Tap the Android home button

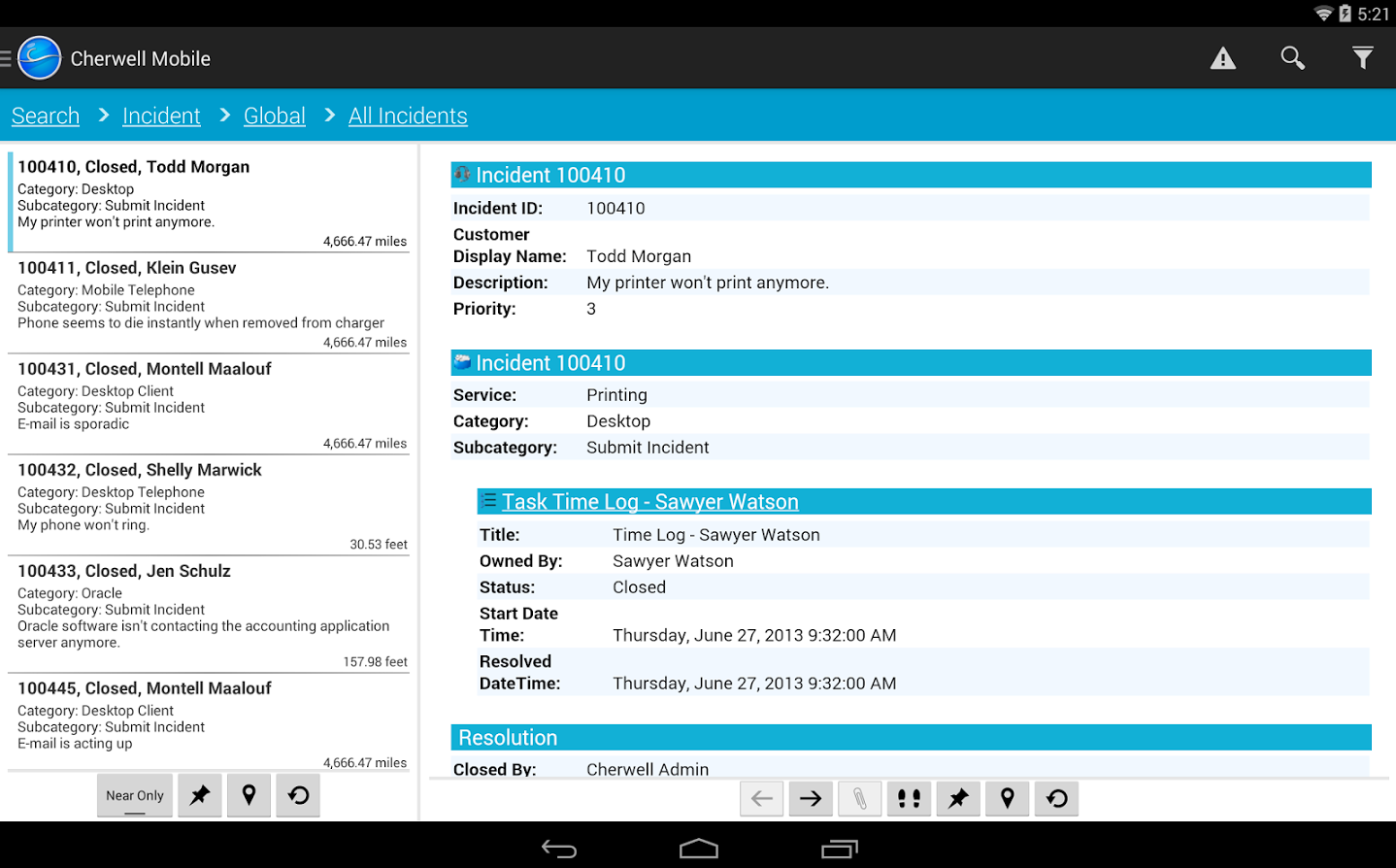point(699,850)
